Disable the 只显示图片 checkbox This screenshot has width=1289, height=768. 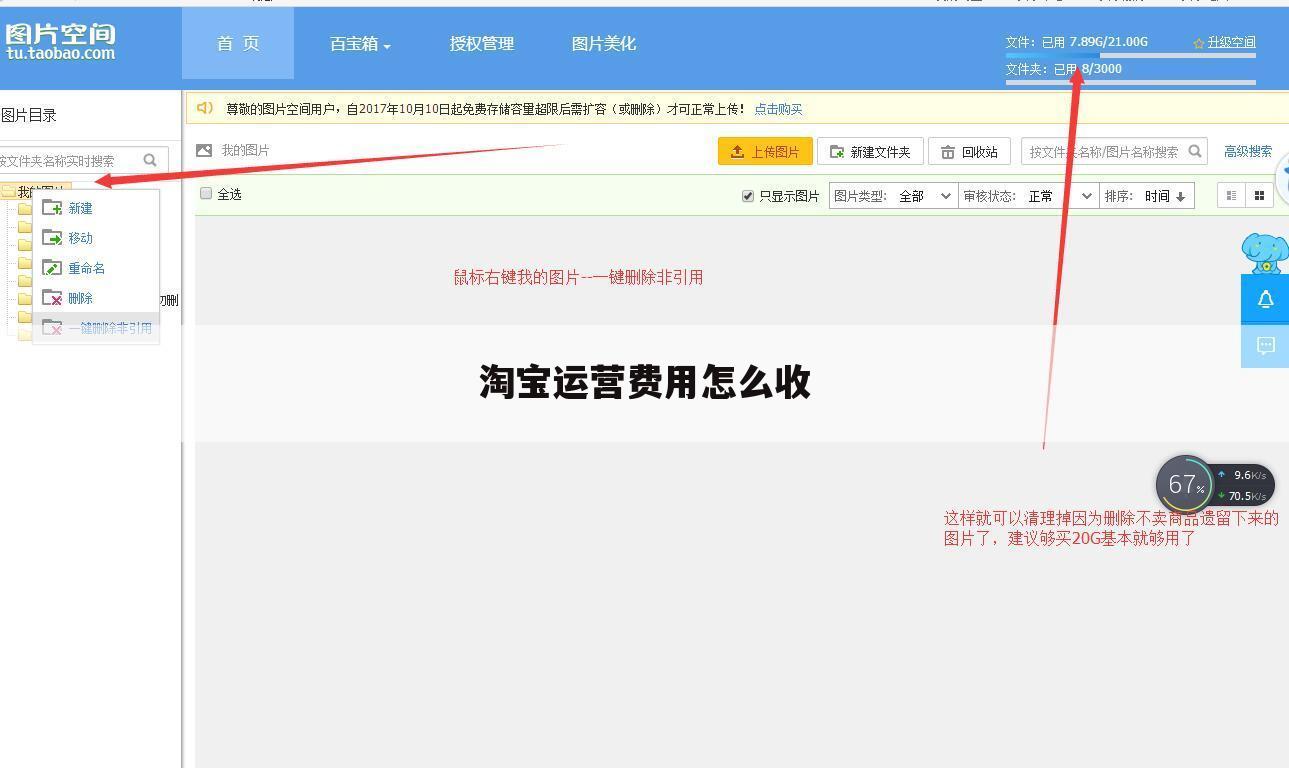[x=748, y=195]
